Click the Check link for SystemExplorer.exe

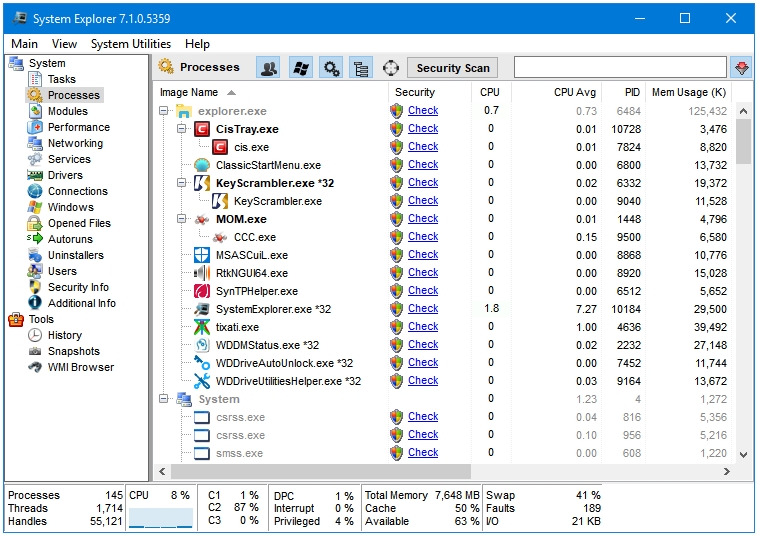click(x=423, y=309)
